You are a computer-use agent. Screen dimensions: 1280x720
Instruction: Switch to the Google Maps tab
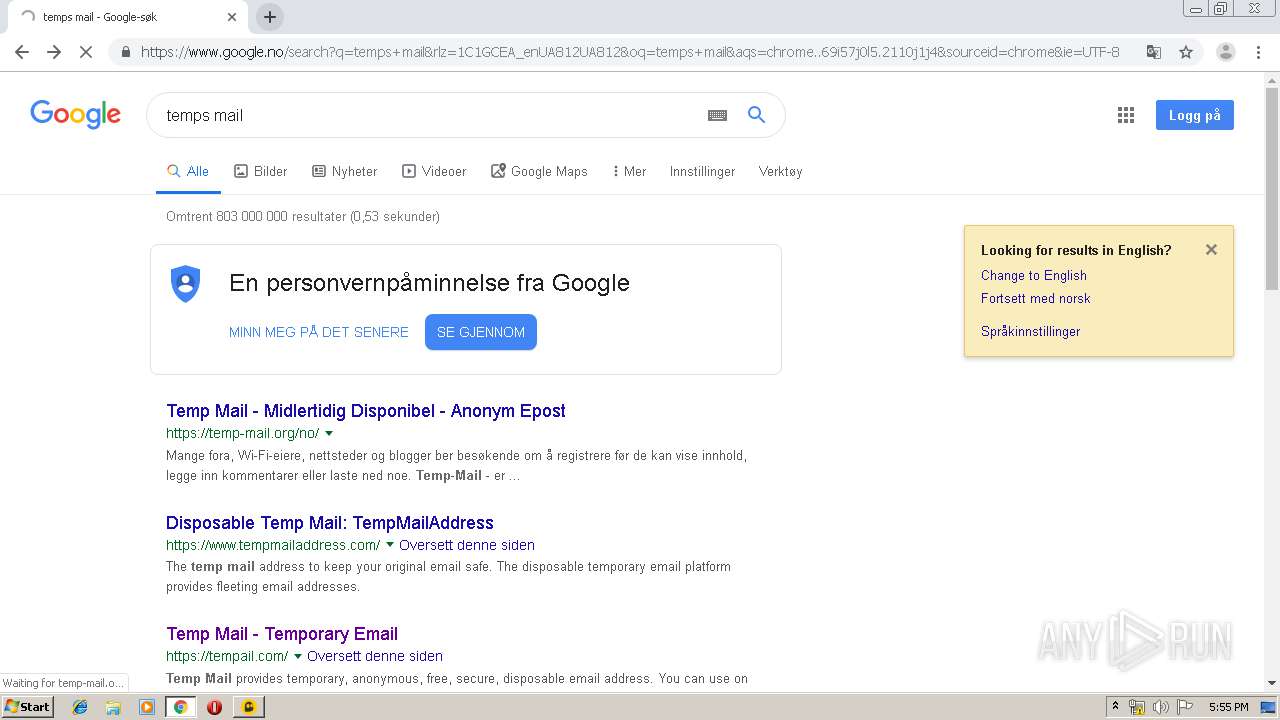coord(539,171)
